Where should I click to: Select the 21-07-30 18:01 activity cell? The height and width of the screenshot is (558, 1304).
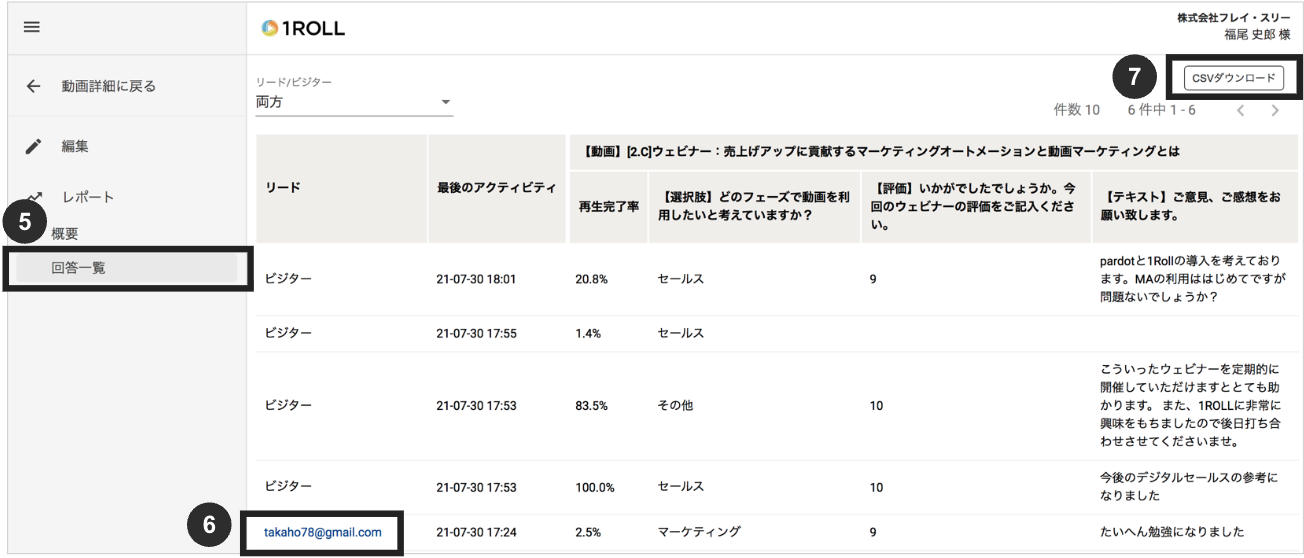[476, 279]
